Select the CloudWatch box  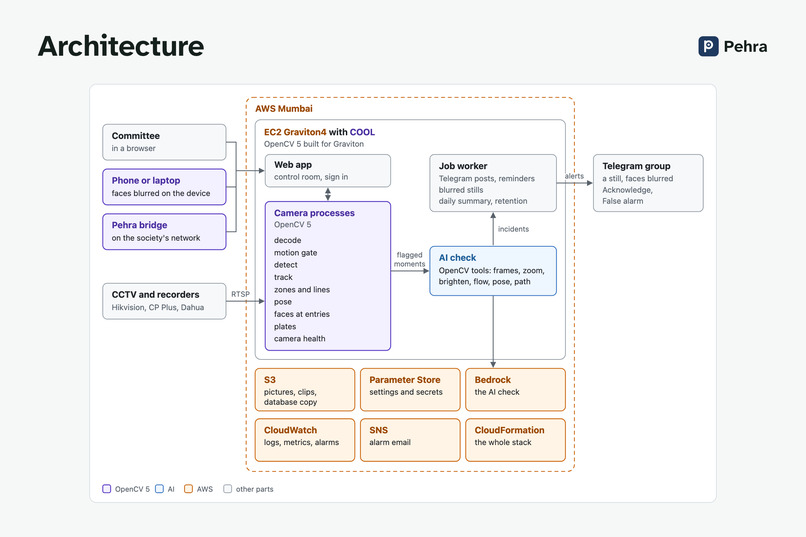tap(305, 440)
